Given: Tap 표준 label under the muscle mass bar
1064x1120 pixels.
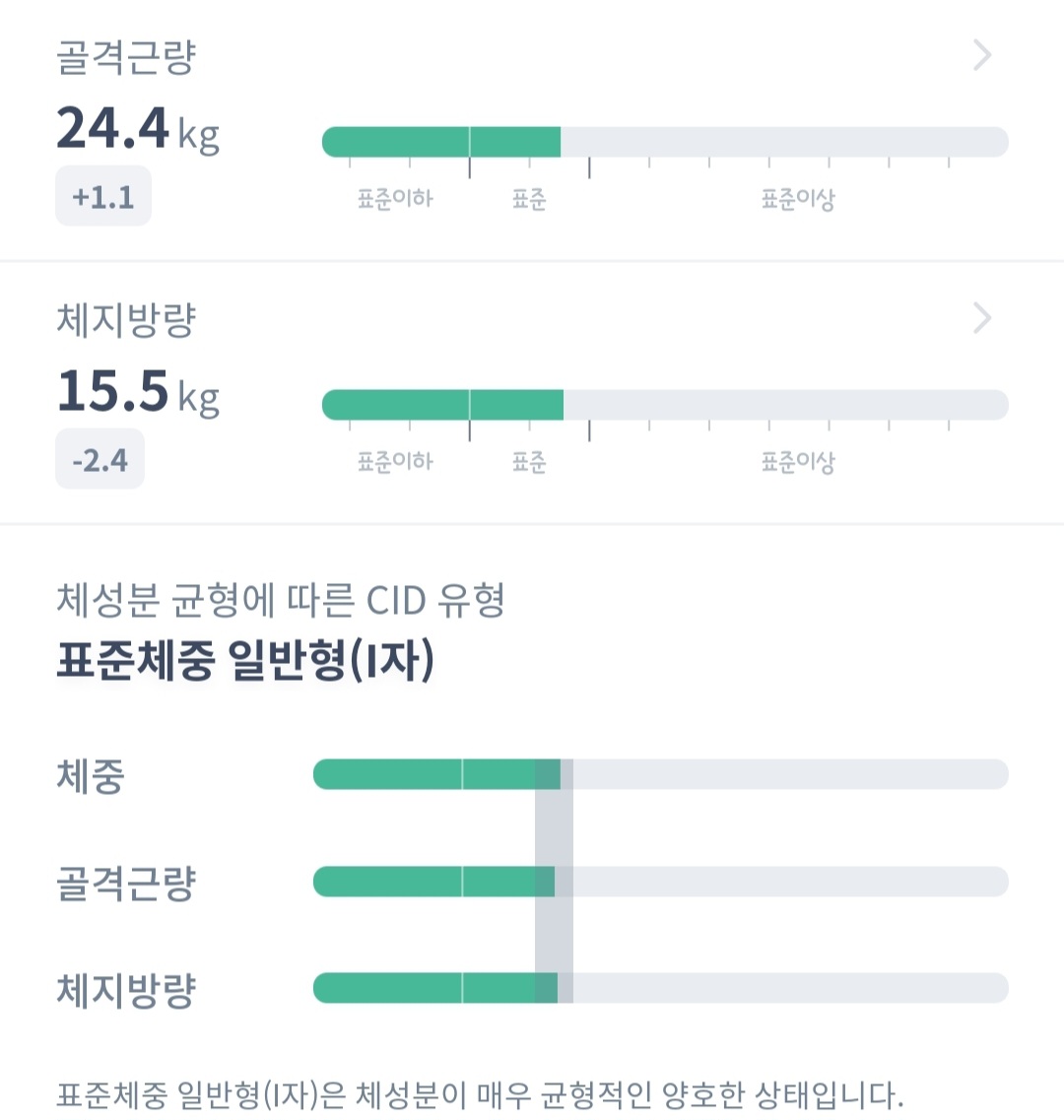Looking at the screenshot, I should (x=529, y=199).
